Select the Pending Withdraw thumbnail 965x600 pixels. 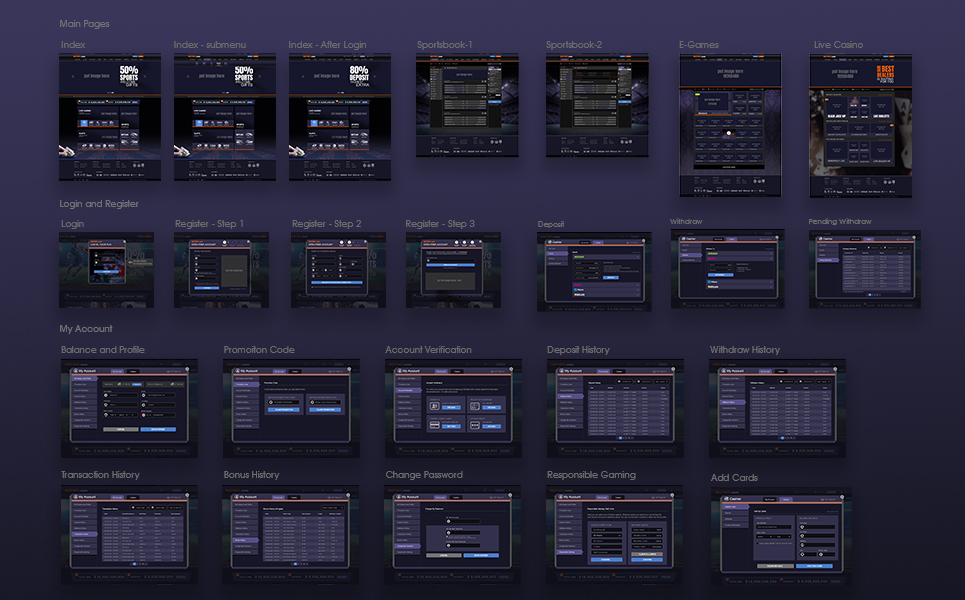pyautogui.click(x=865, y=268)
